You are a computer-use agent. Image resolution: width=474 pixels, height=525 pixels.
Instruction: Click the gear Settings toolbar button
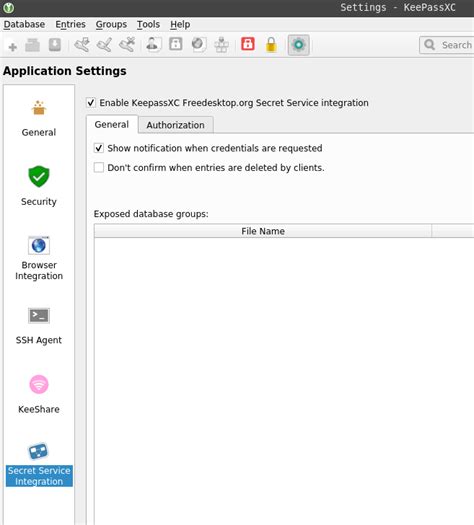pos(299,45)
